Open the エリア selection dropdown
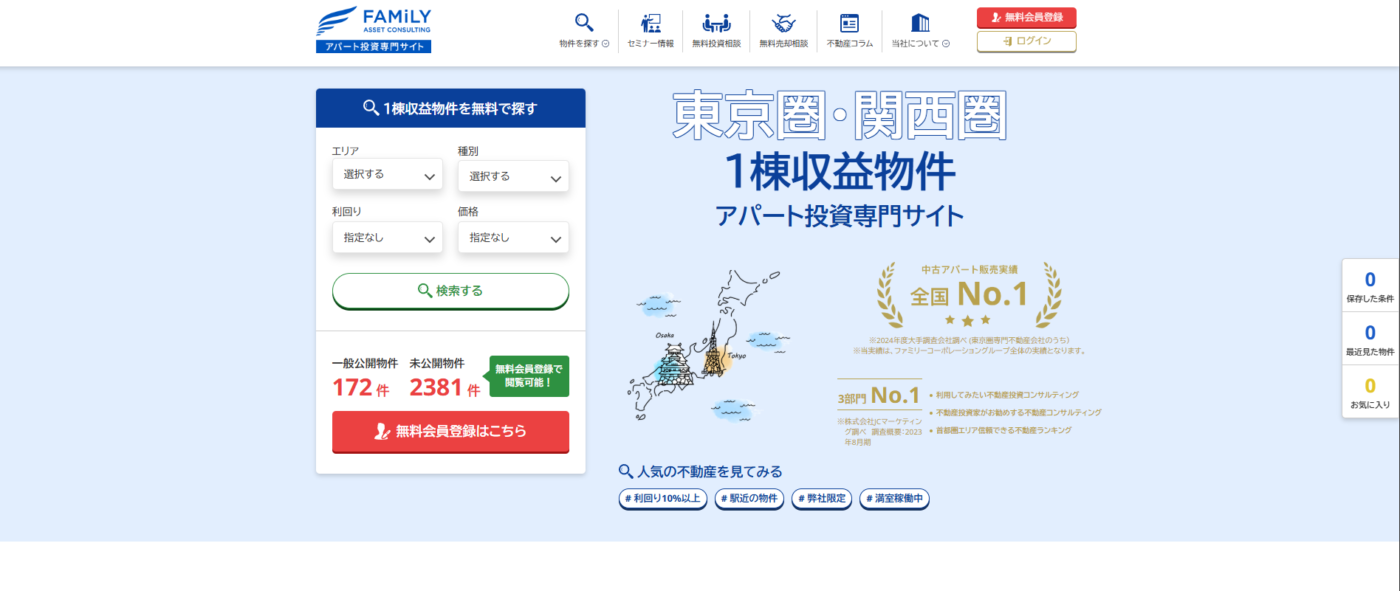This screenshot has height=591, width=1400. tap(387, 174)
